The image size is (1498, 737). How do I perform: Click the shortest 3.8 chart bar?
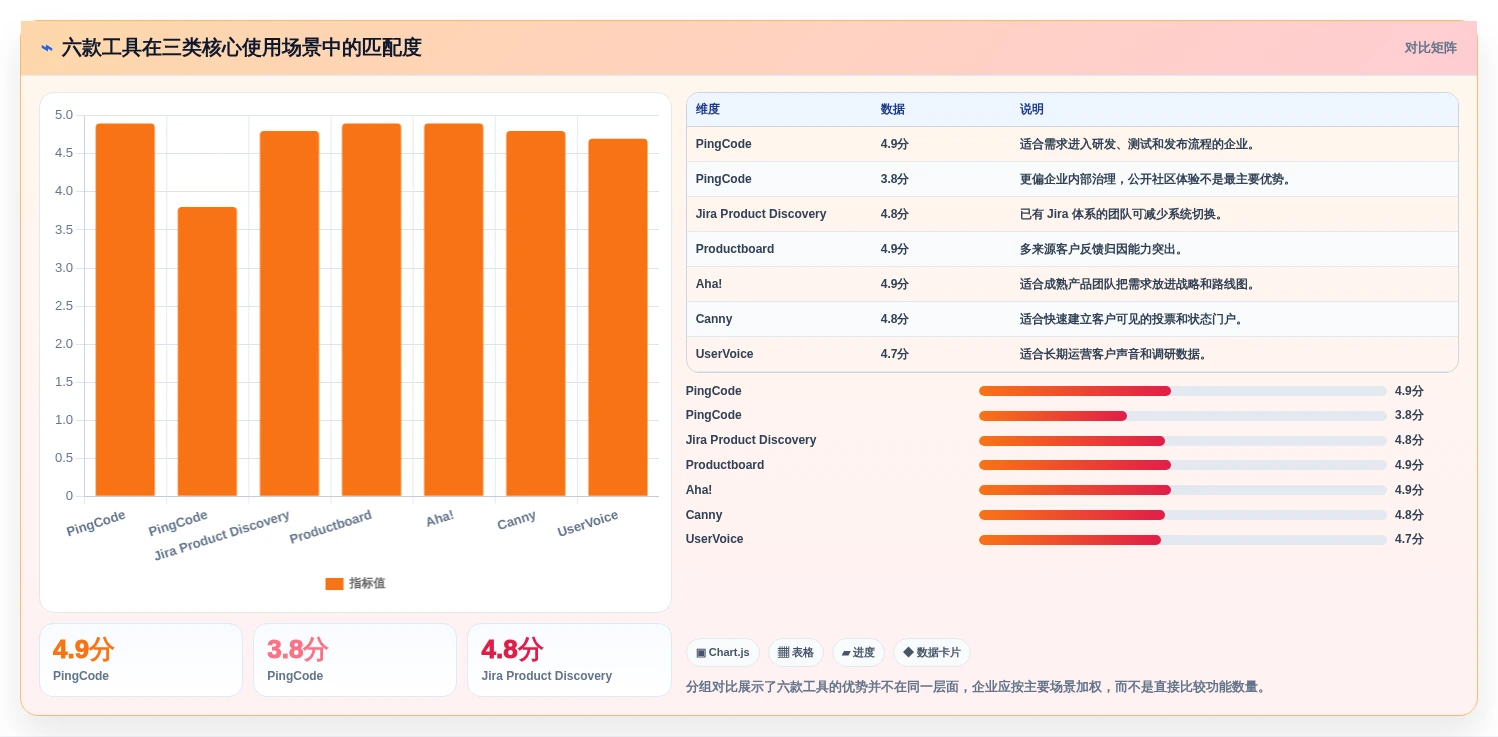pyautogui.click(x=207, y=352)
